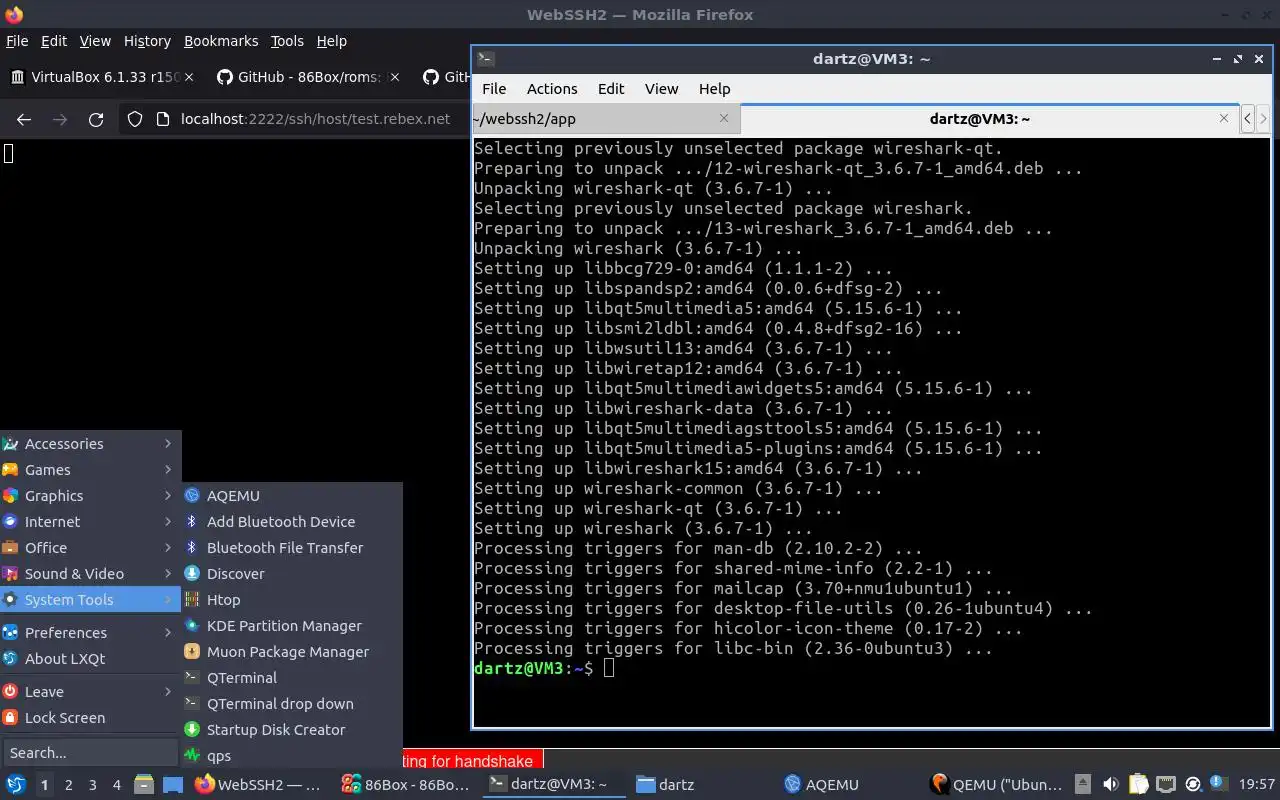Viewport: 1280px width, 800px height.
Task: Switch to GitHub 86Box/roms Firefox tab
Action: click(308, 77)
